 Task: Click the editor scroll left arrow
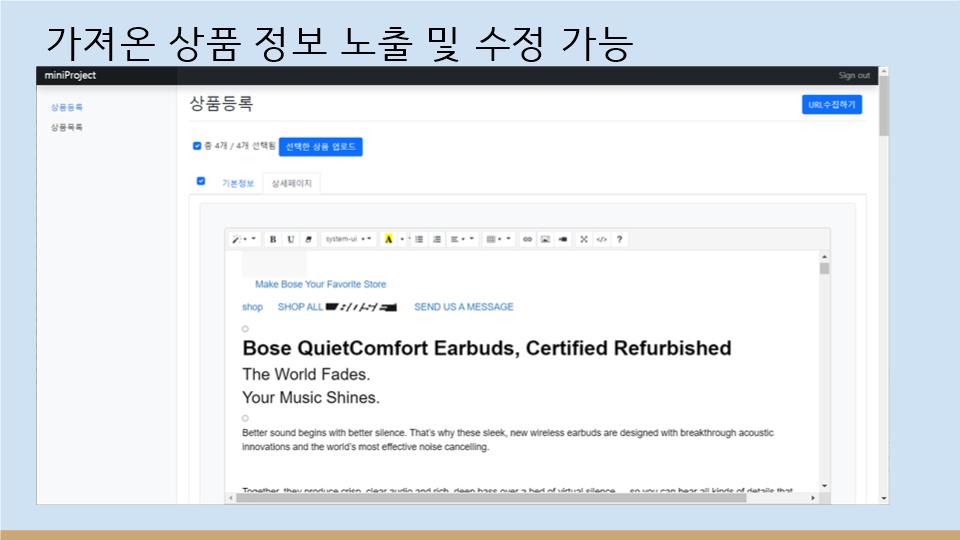click(x=230, y=498)
